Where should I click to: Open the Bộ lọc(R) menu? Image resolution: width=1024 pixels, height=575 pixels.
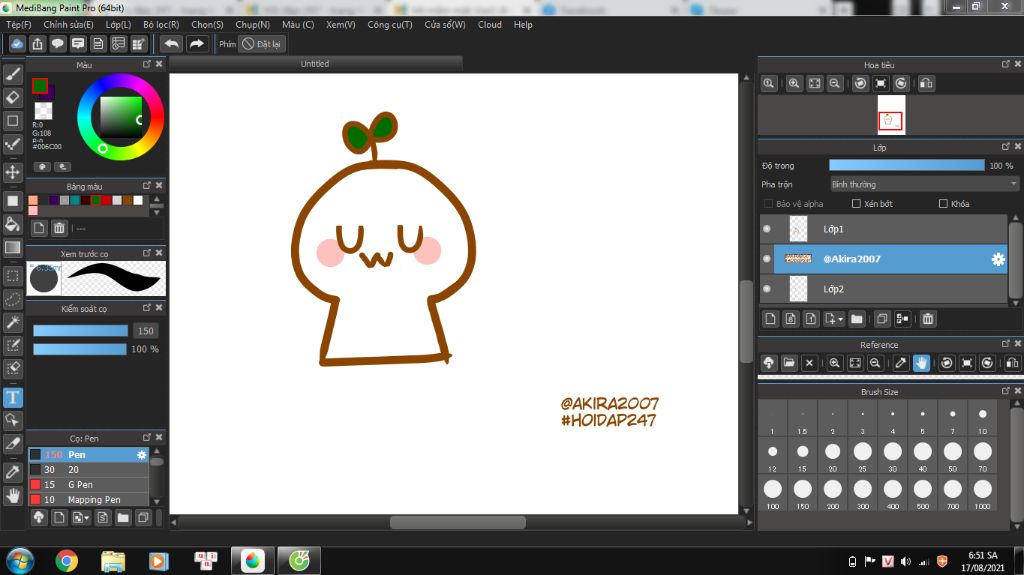[x=161, y=24]
